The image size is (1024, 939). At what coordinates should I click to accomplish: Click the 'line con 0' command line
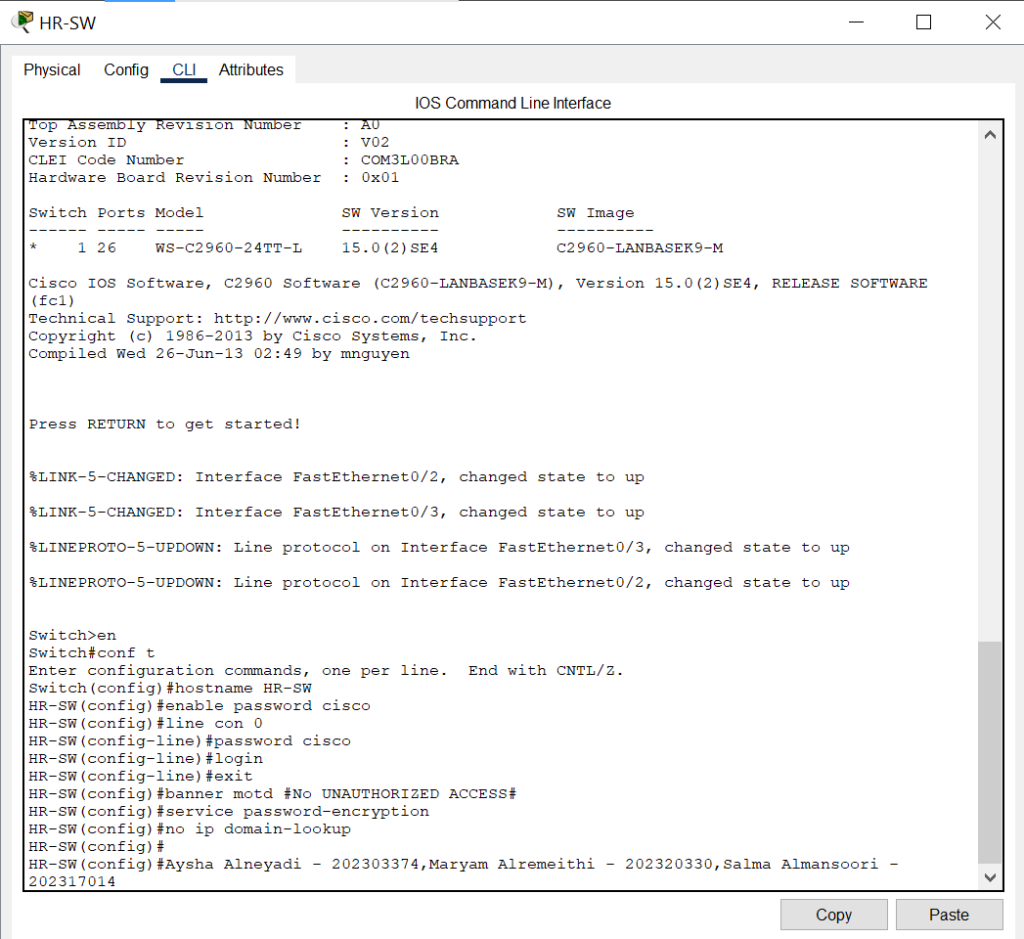point(146,724)
